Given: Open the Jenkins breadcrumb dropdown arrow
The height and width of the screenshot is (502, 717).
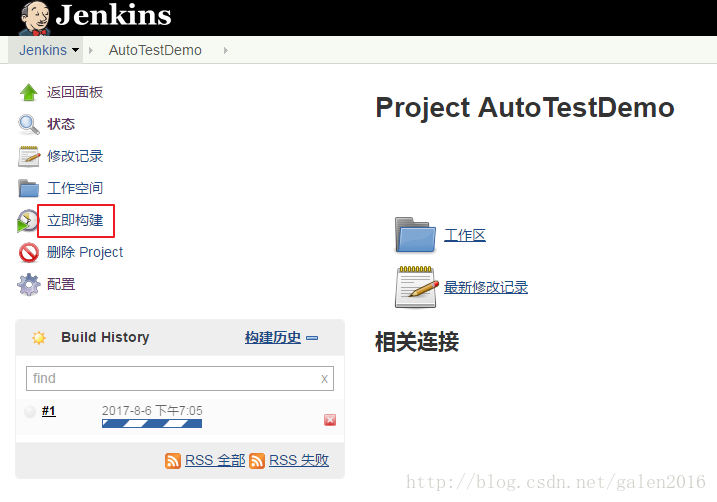Looking at the screenshot, I should (75, 50).
